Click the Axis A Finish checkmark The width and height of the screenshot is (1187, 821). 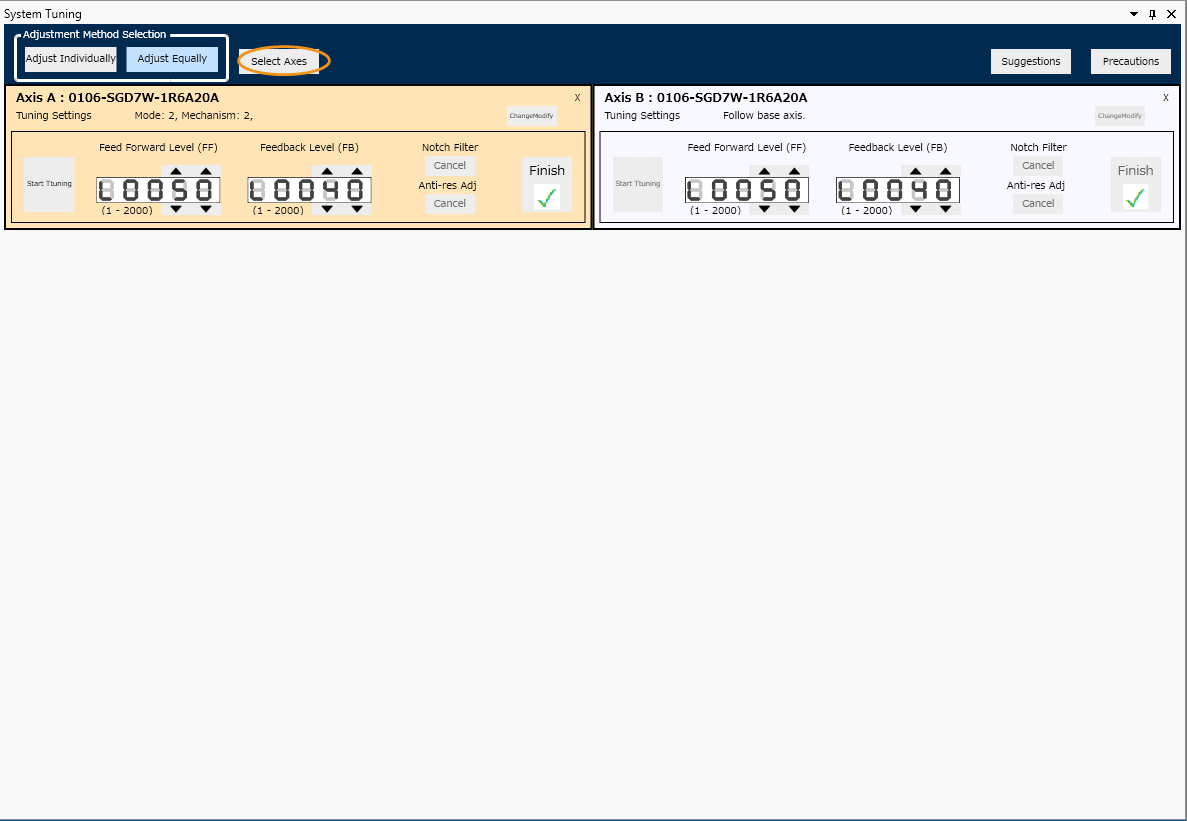coord(546,197)
